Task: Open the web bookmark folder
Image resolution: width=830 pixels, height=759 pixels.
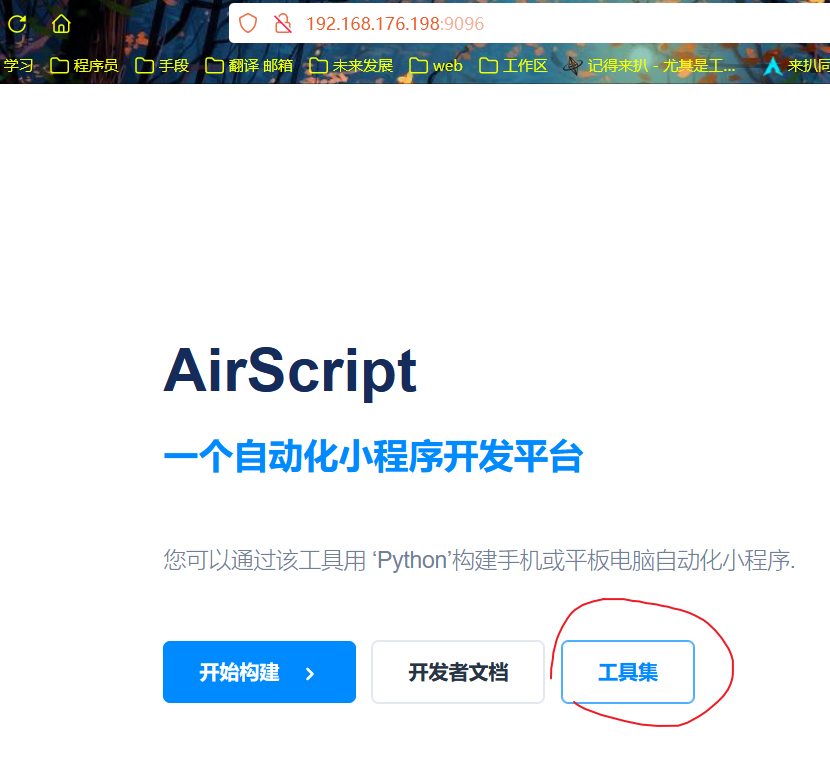Action: click(436, 66)
